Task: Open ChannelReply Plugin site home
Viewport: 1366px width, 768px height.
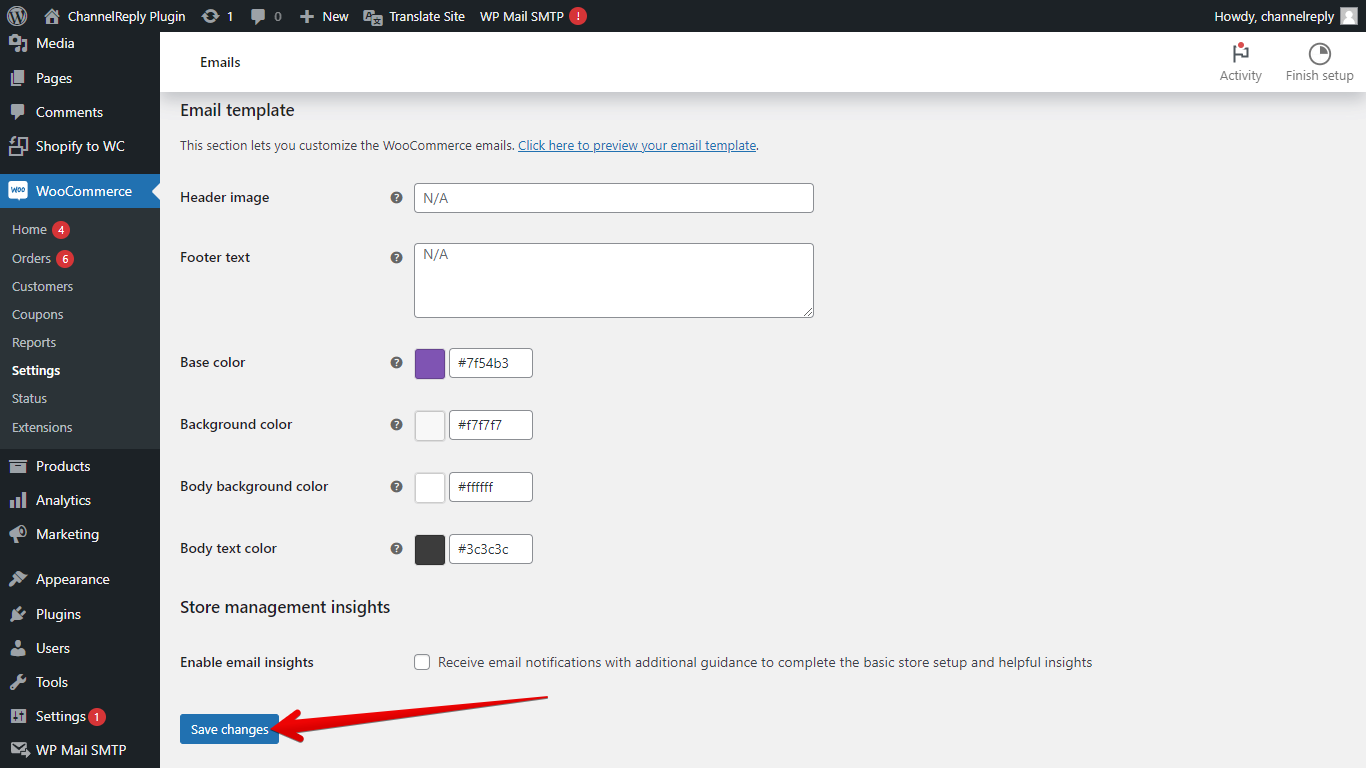Action: pyautogui.click(x=115, y=16)
